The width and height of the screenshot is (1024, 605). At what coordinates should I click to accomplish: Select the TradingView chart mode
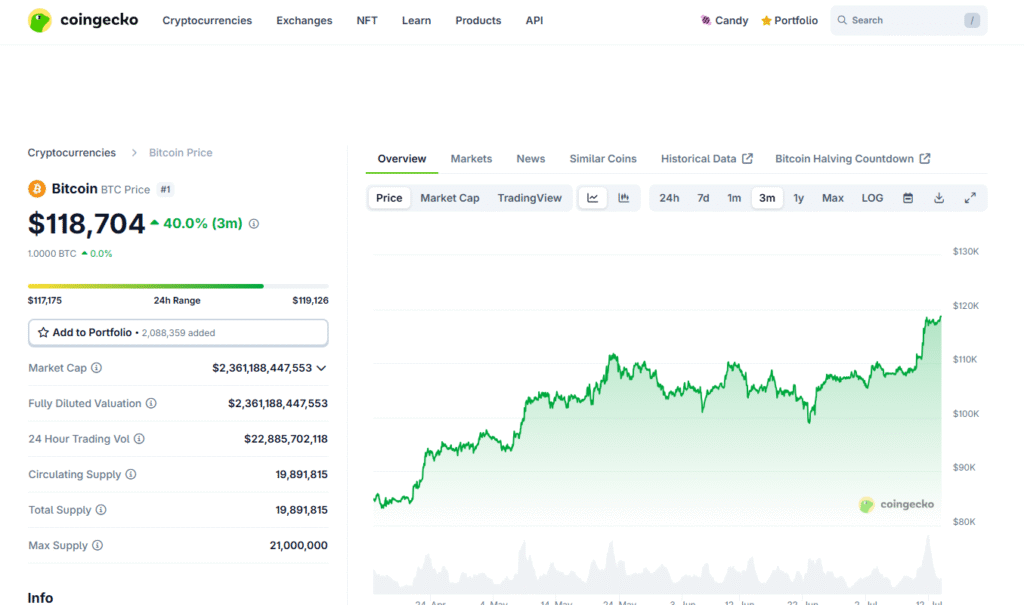(x=530, y=198)
